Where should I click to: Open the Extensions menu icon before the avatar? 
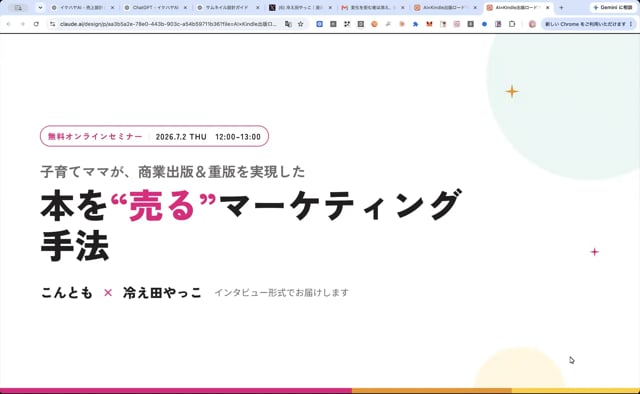pos(512,24)
